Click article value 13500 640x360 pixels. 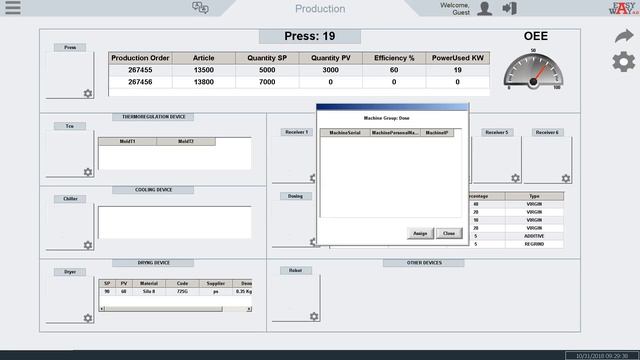point(204,70)
